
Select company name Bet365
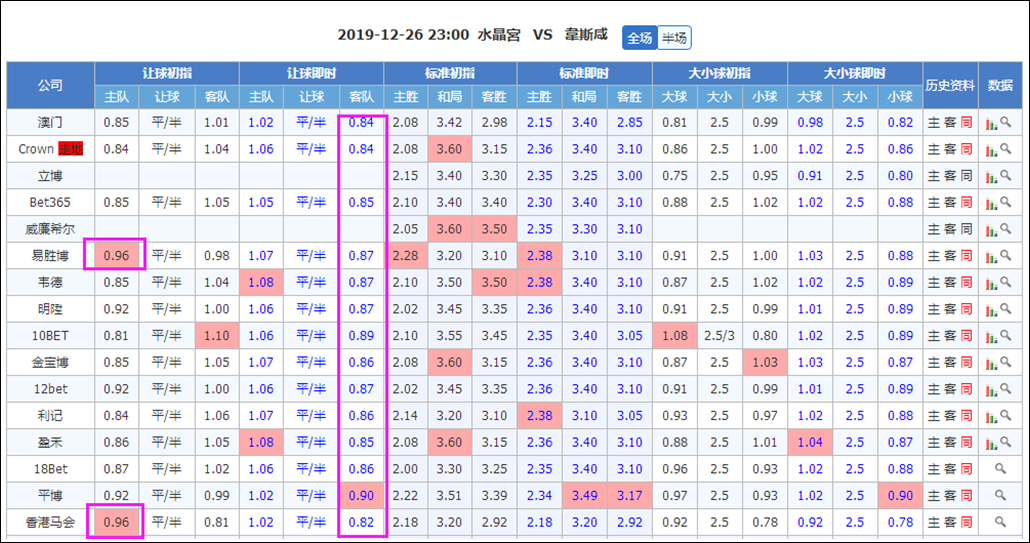coord(51,202)
